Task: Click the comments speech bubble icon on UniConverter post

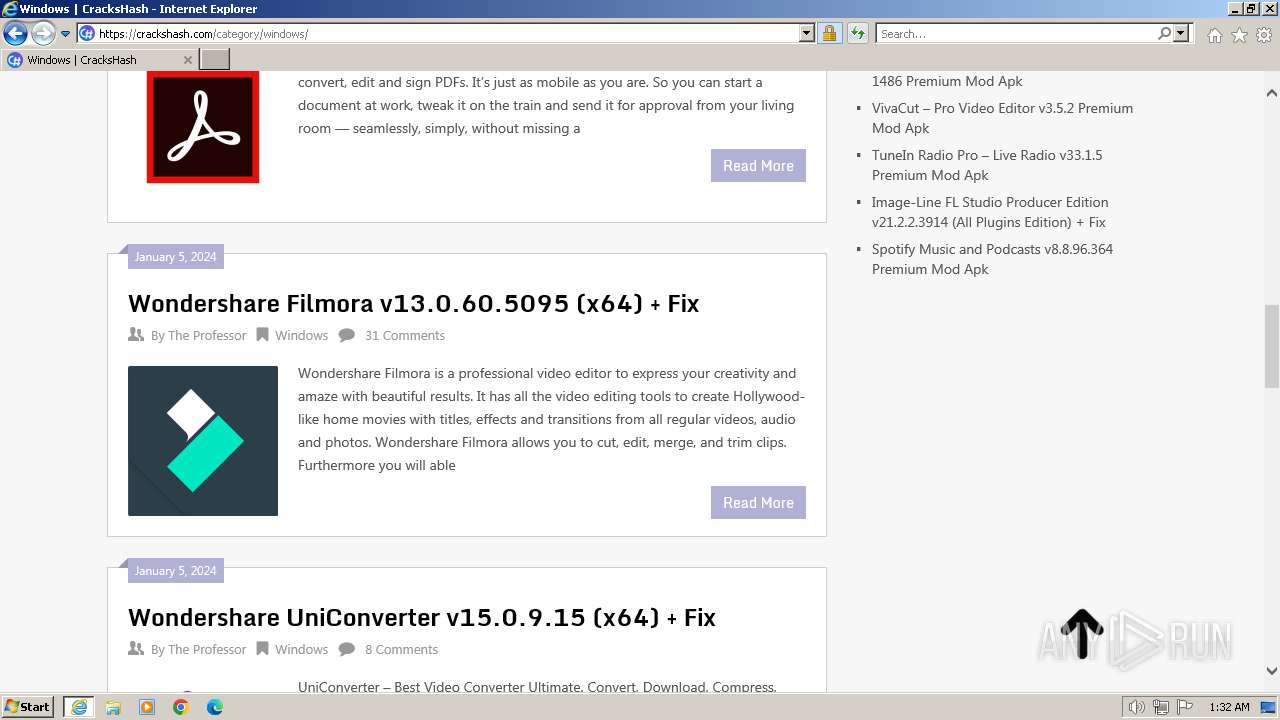Action: (347, 649)
